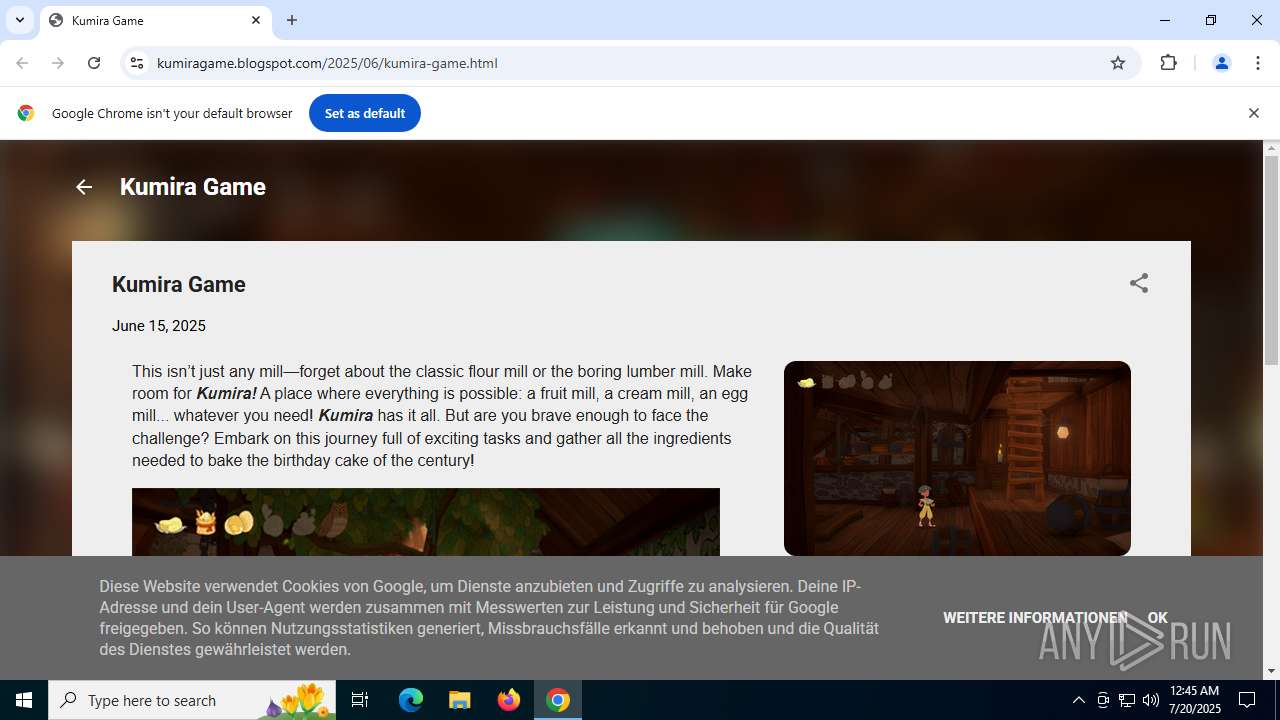The width and height of the screenshot is (1280, 720).
Task: Open the volume control tray icon
Action: (x=1151, y=700)
